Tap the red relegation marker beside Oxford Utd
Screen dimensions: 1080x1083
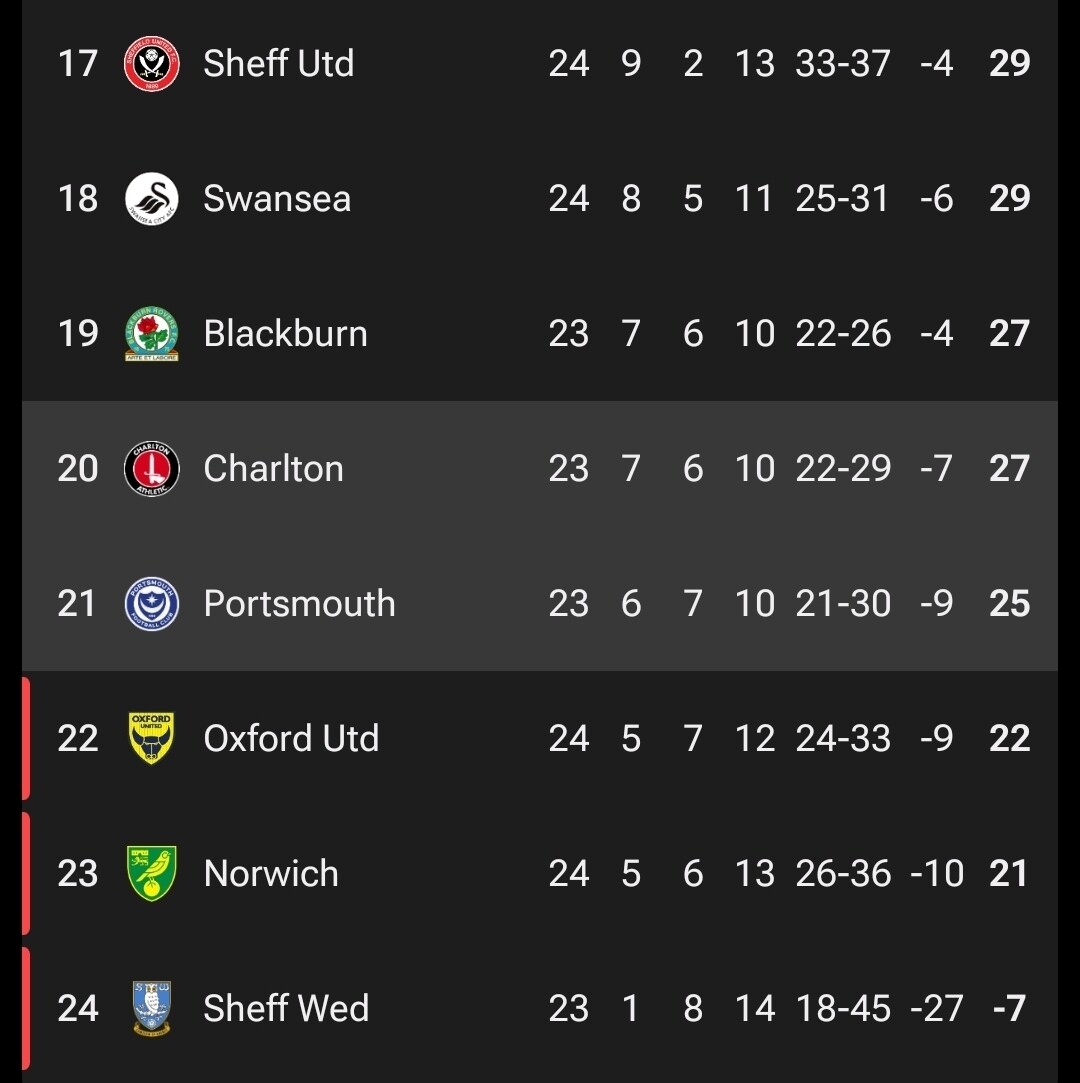pos(26,738)
